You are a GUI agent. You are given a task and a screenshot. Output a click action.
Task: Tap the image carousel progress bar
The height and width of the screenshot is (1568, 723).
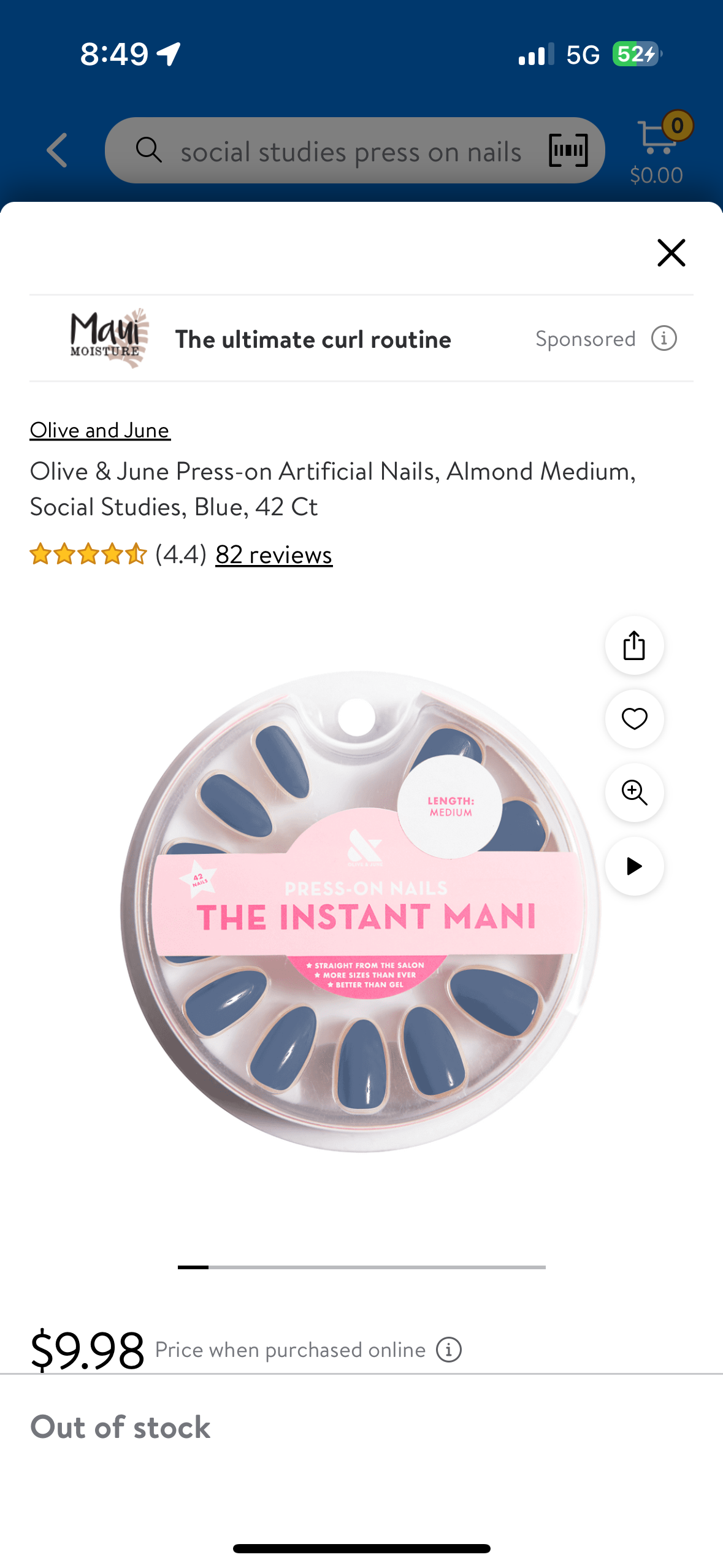tap(361, 1267)
